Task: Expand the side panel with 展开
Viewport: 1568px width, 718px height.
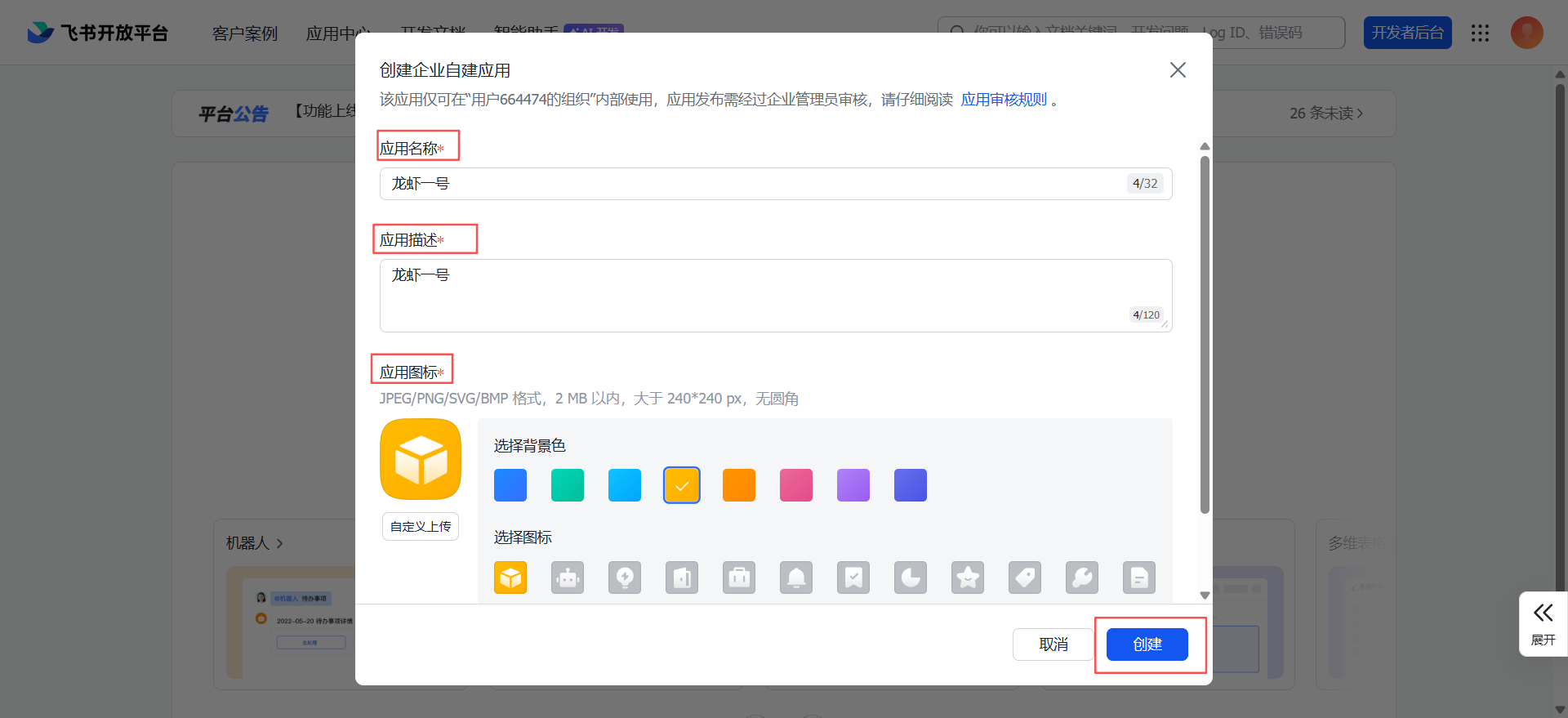Action: (x=1543, y=624)
